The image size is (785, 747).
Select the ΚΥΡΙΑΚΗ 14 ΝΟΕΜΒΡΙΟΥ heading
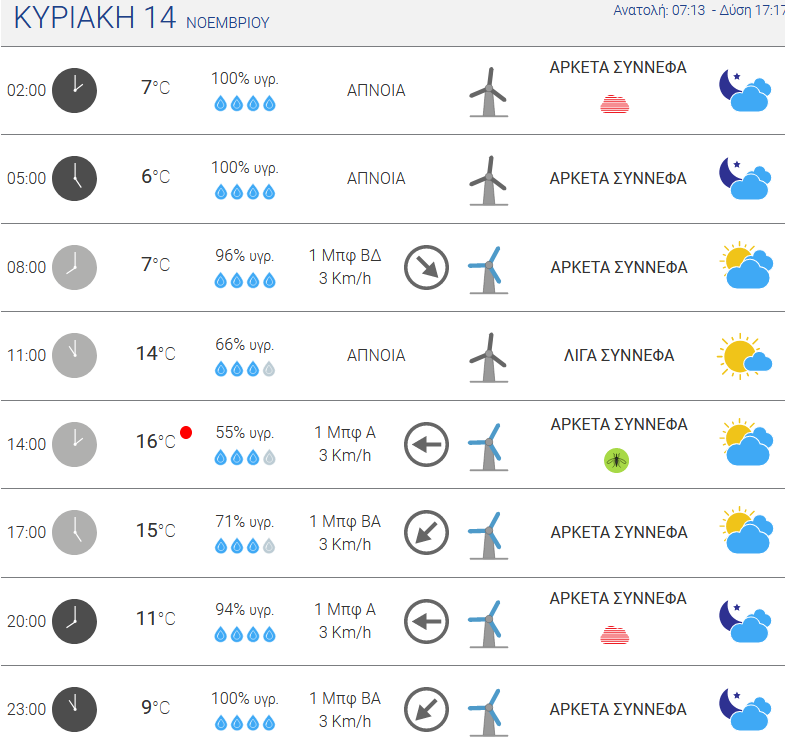(x=142, y=18)
